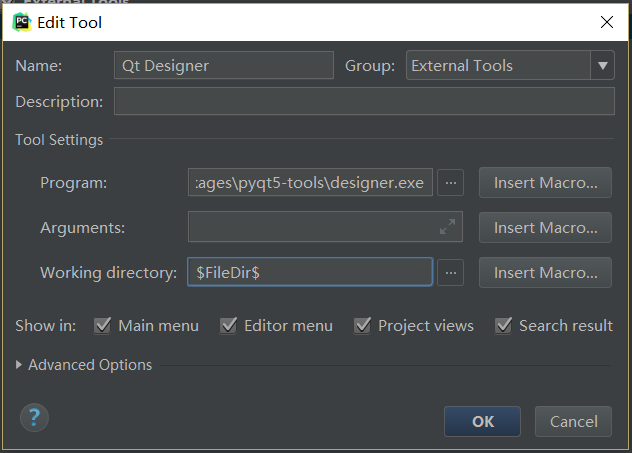Click Insert Macro for Arguments

(545, 227)
